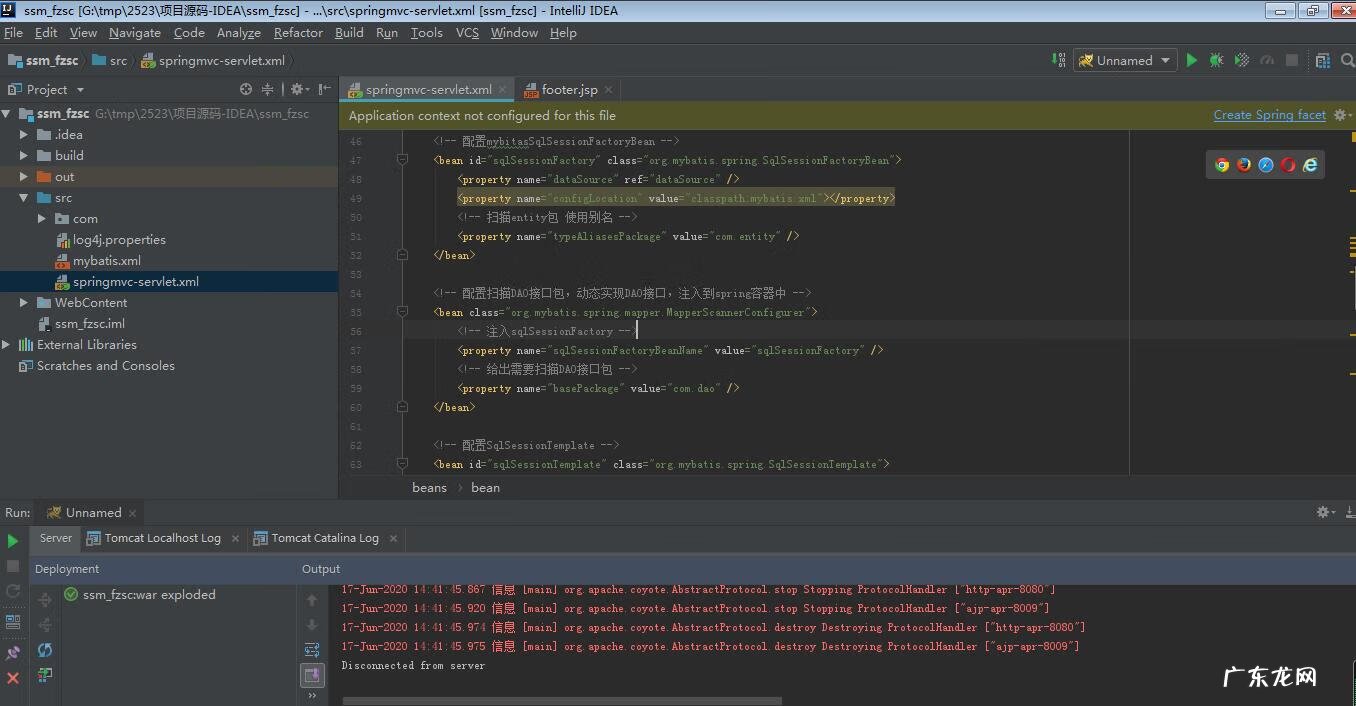Image resolution: width=1356 pixels, height=706 pixels.
Task: Expand the WebContent folder in project tree
Action: (24, 302)
